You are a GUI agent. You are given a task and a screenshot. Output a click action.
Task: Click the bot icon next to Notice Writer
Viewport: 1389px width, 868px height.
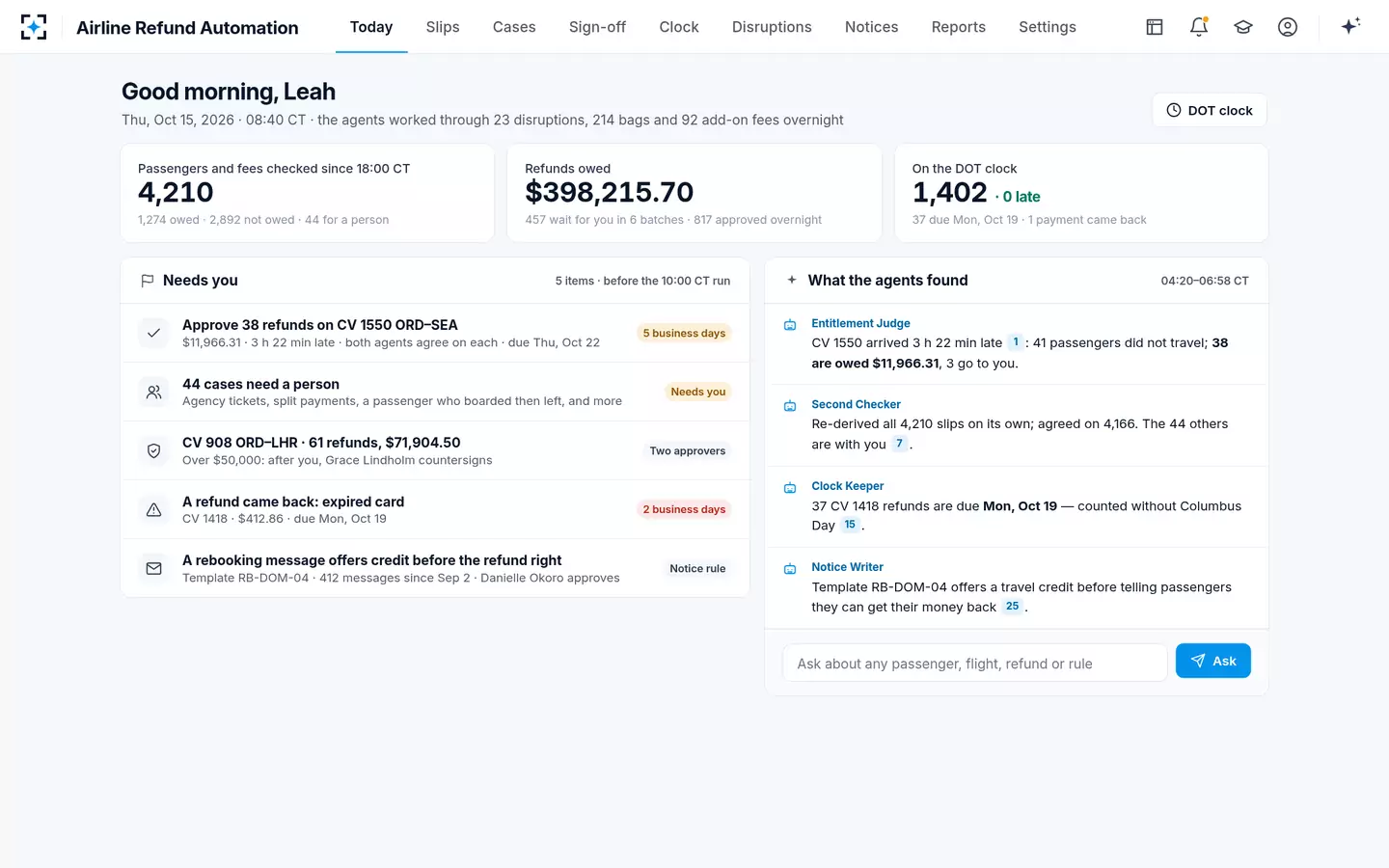click(790, 569)
